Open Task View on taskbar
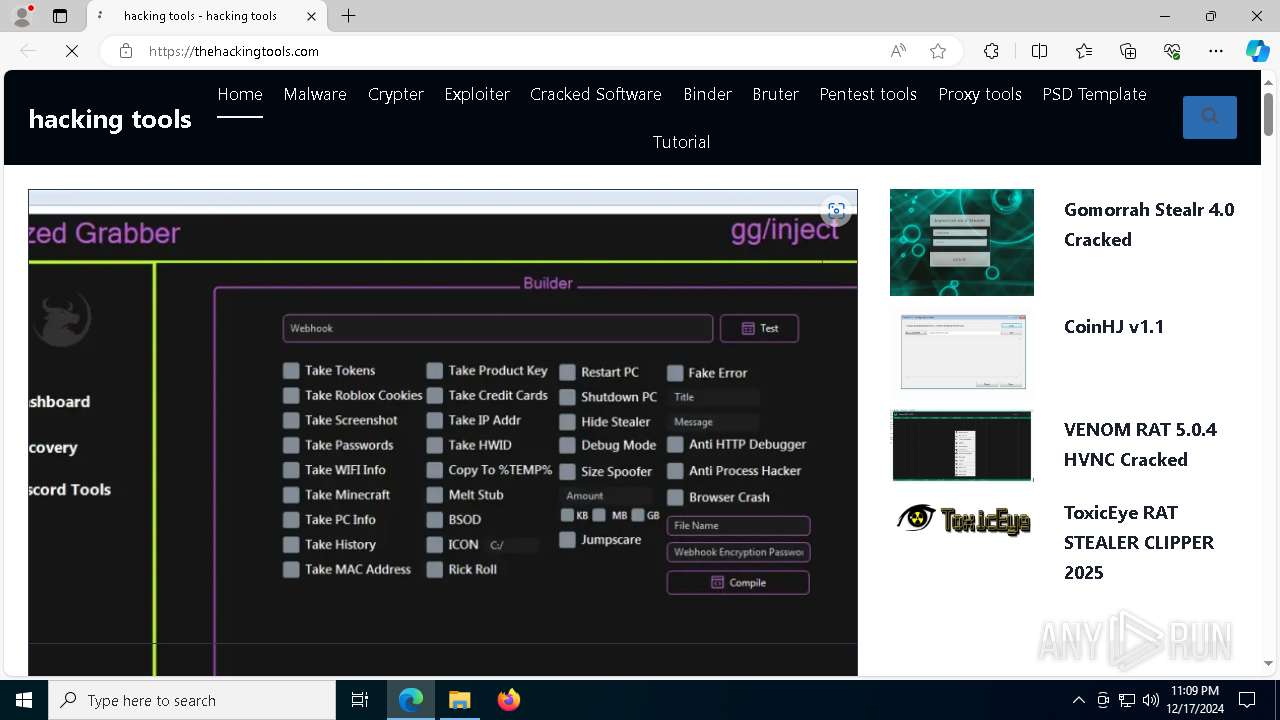This screenshot has width=1280, height=720. tap(360, 700)
